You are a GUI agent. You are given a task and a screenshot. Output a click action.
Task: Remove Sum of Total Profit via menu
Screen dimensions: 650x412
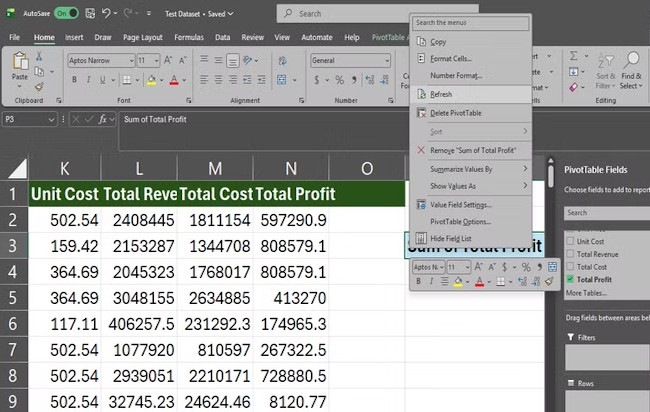point(473,150)
